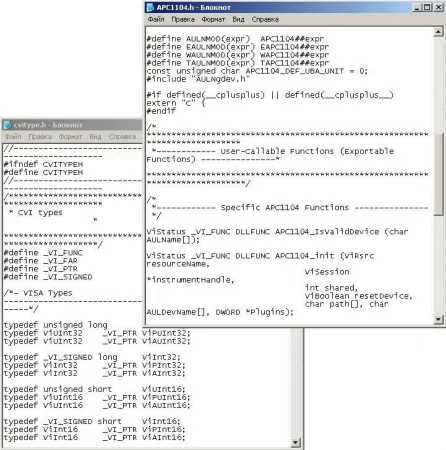Click the cvitype.h Notepad title bar icon
The width and height of the screenshot is (446, 450).
click(7, 125)
